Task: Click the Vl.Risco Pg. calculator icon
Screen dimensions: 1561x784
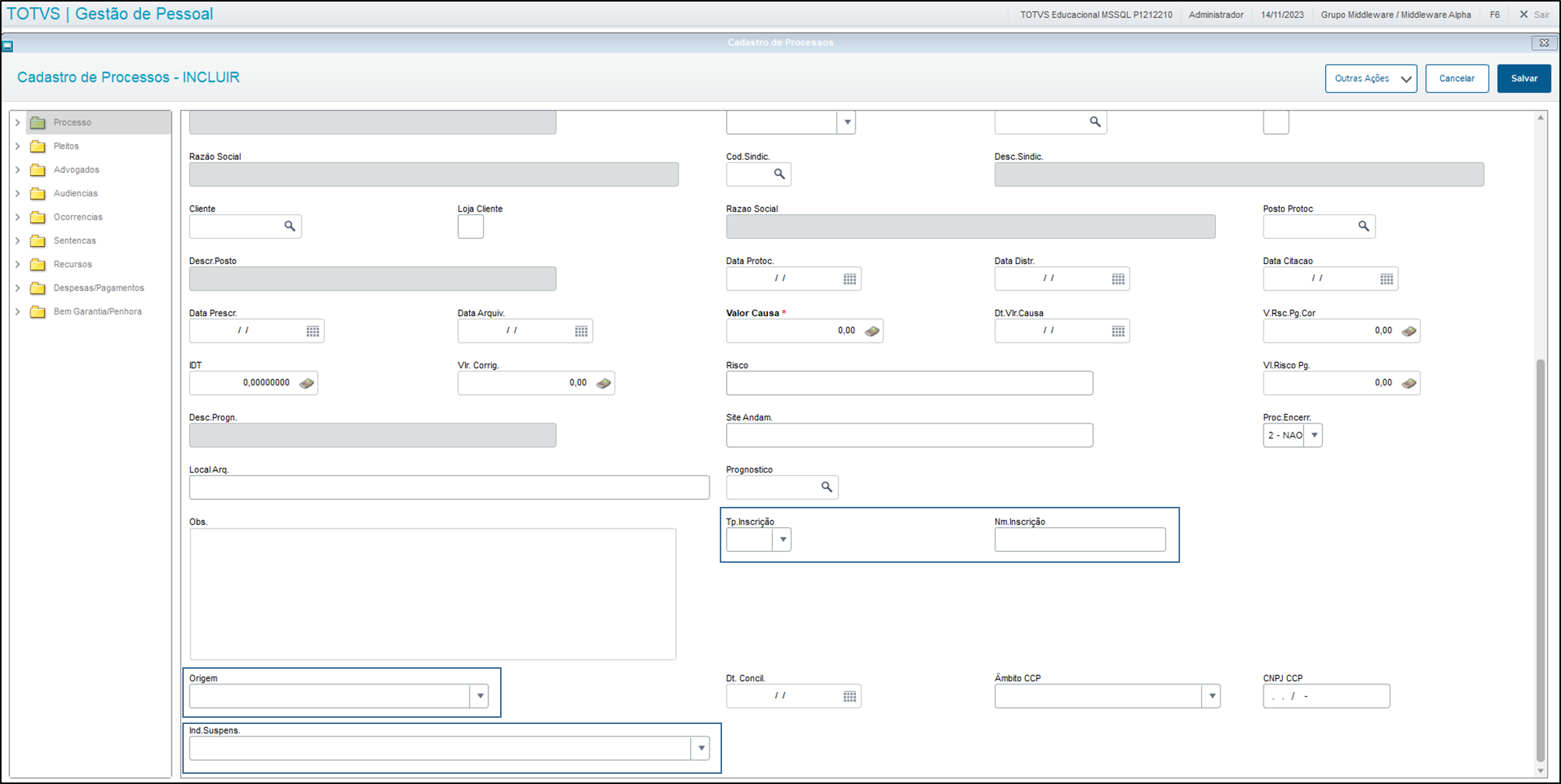Action: [x=1409, y=383]
